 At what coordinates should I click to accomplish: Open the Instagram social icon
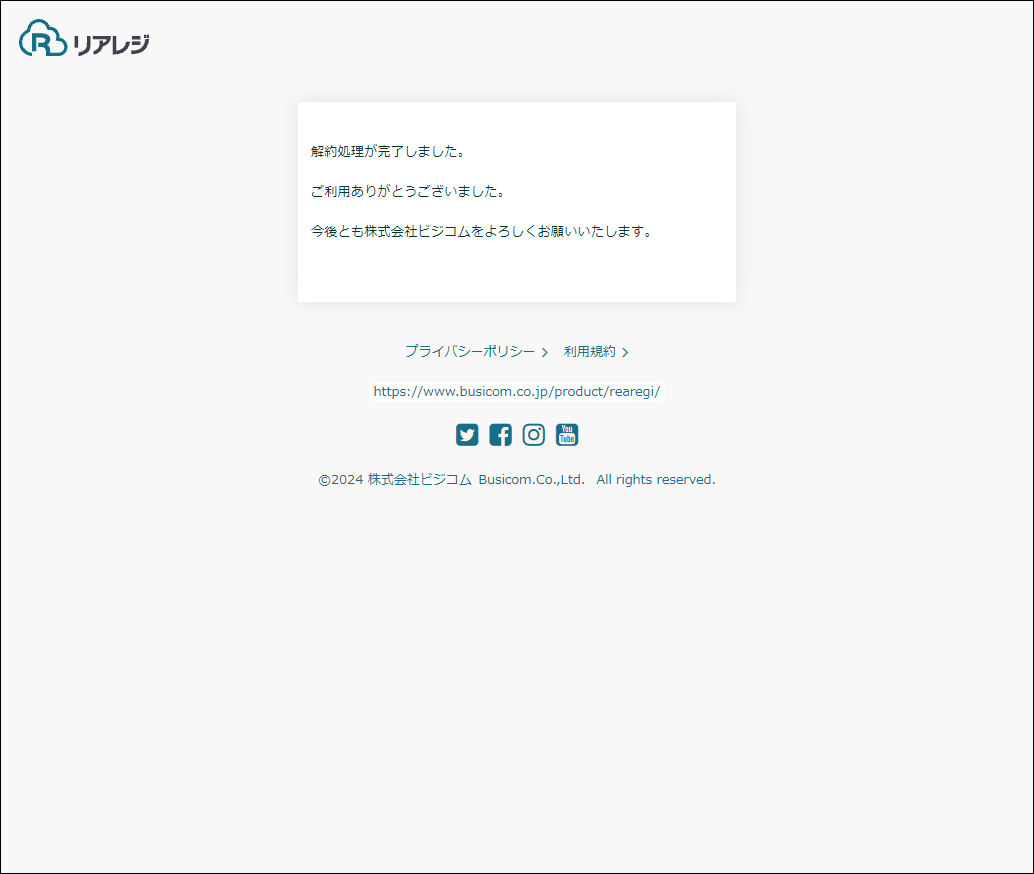pos(533,435)
